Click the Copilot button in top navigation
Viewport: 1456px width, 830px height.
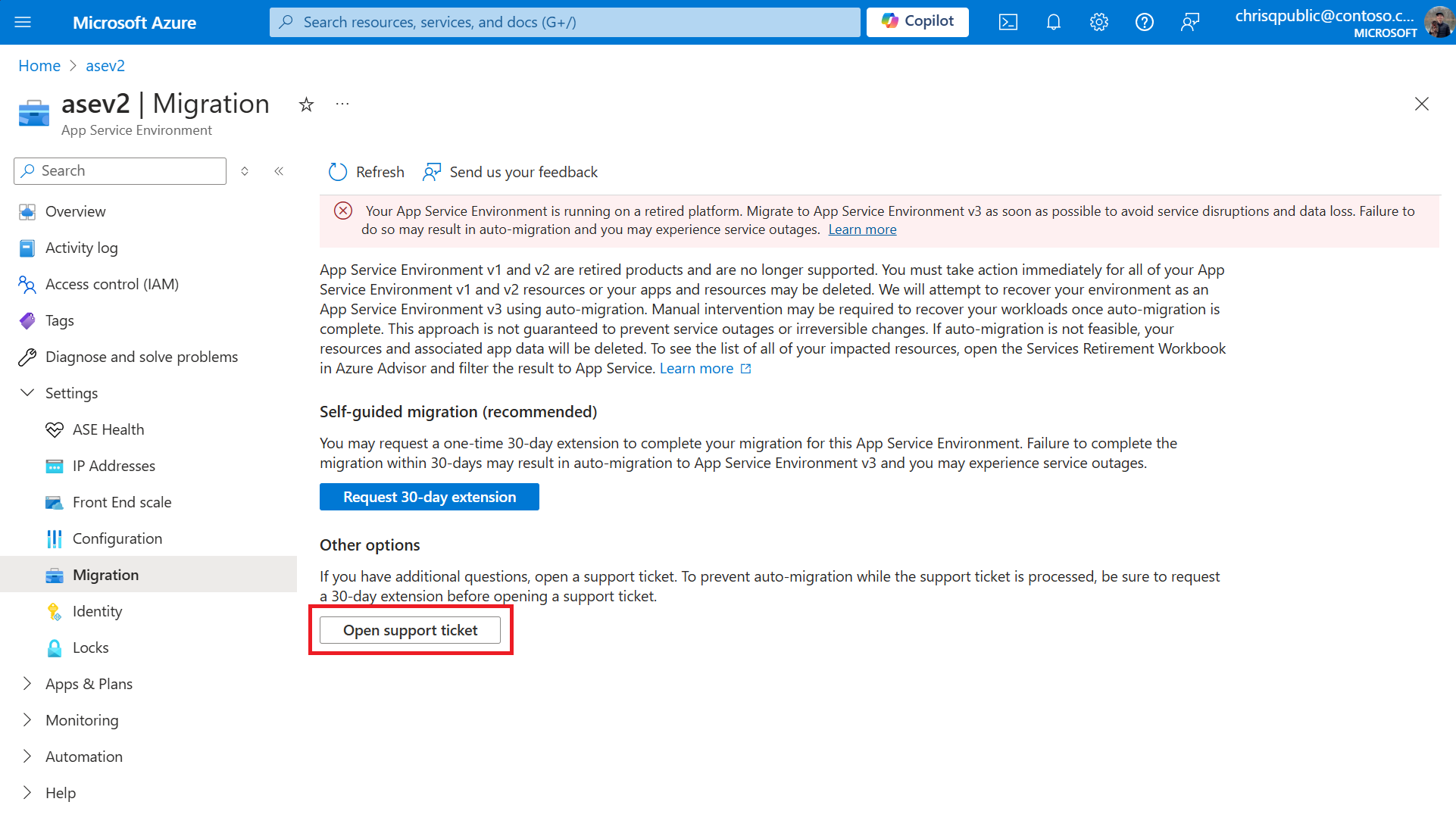point(917,21)
